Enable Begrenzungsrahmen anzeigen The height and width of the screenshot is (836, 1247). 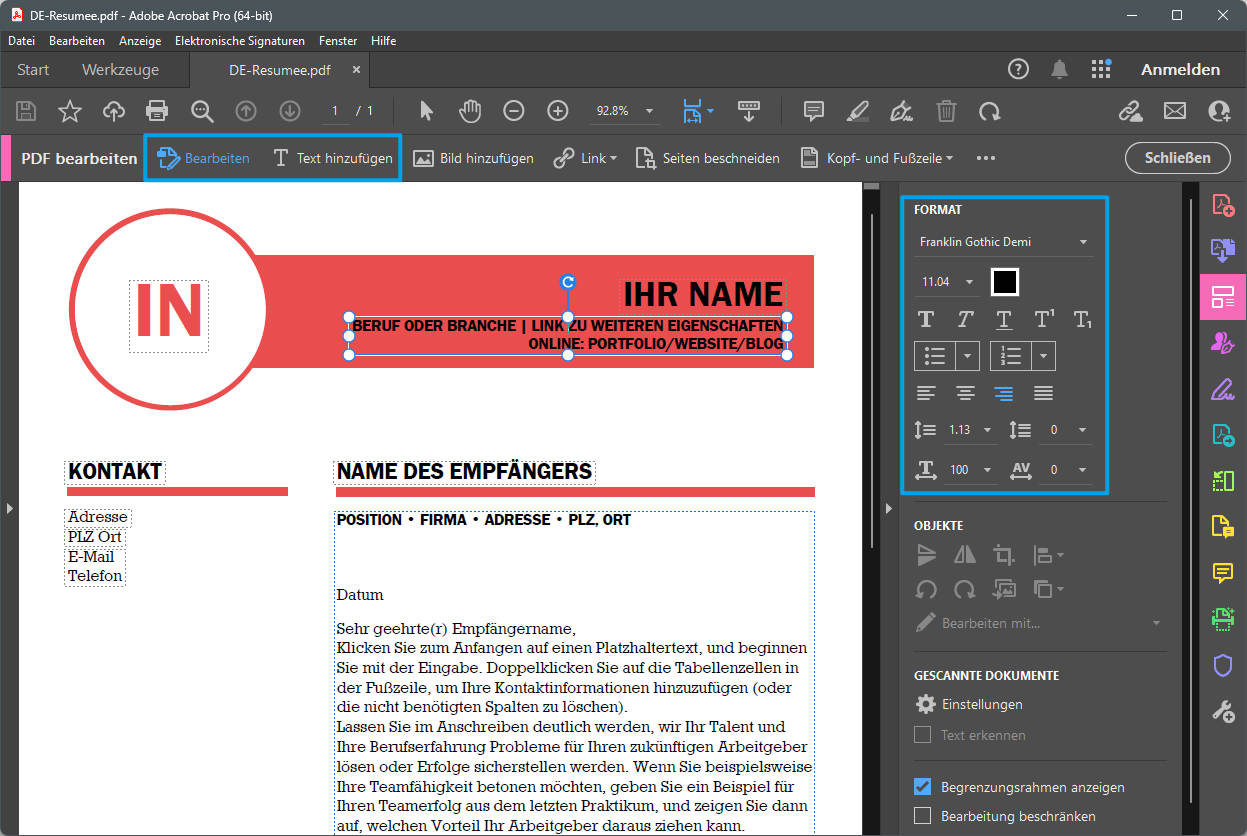[x=922, y=787]
